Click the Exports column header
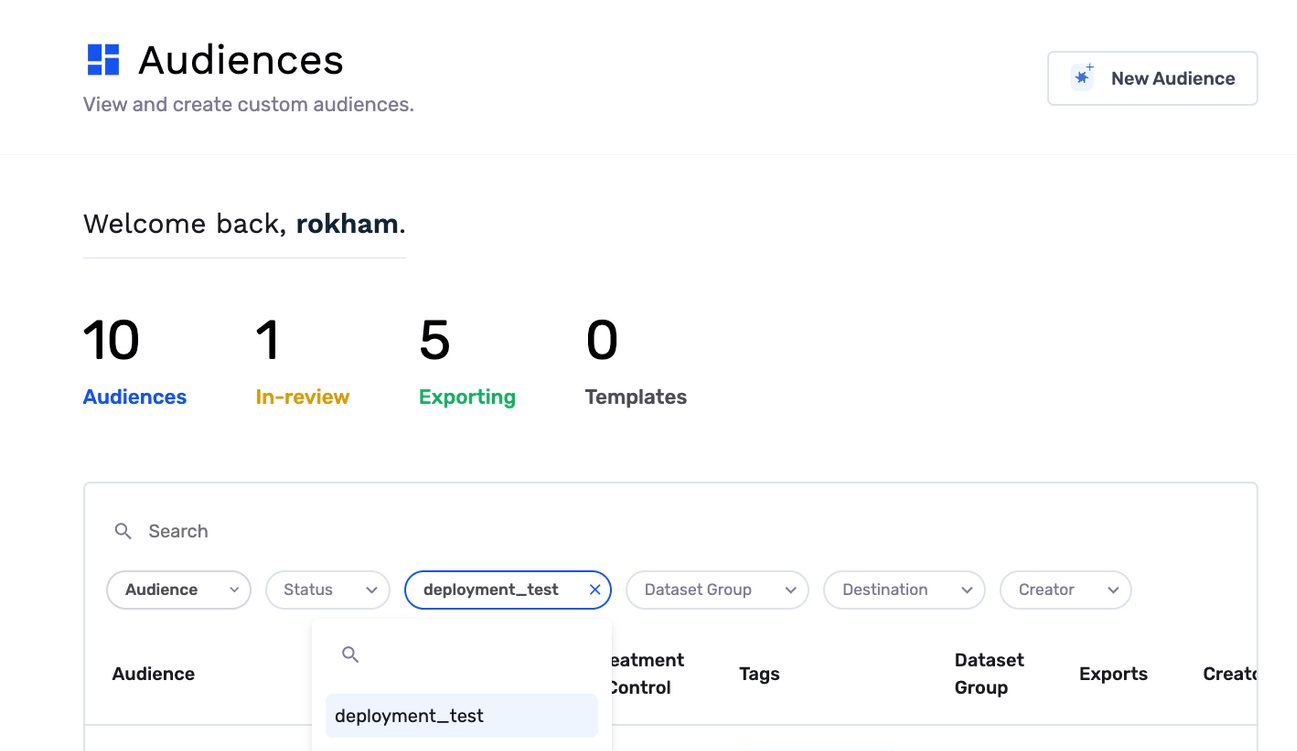 1113,674
